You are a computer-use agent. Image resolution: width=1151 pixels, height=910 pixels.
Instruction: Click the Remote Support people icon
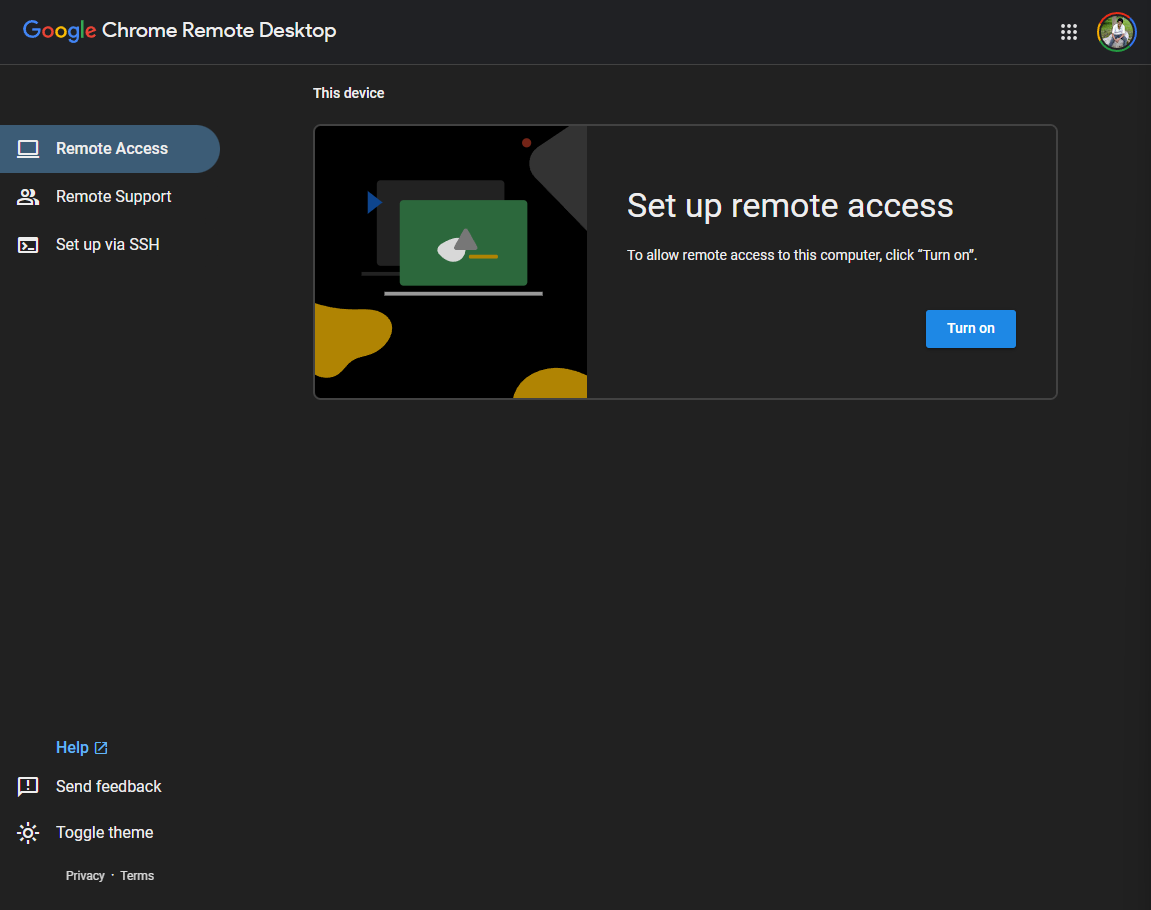(28, 197)
